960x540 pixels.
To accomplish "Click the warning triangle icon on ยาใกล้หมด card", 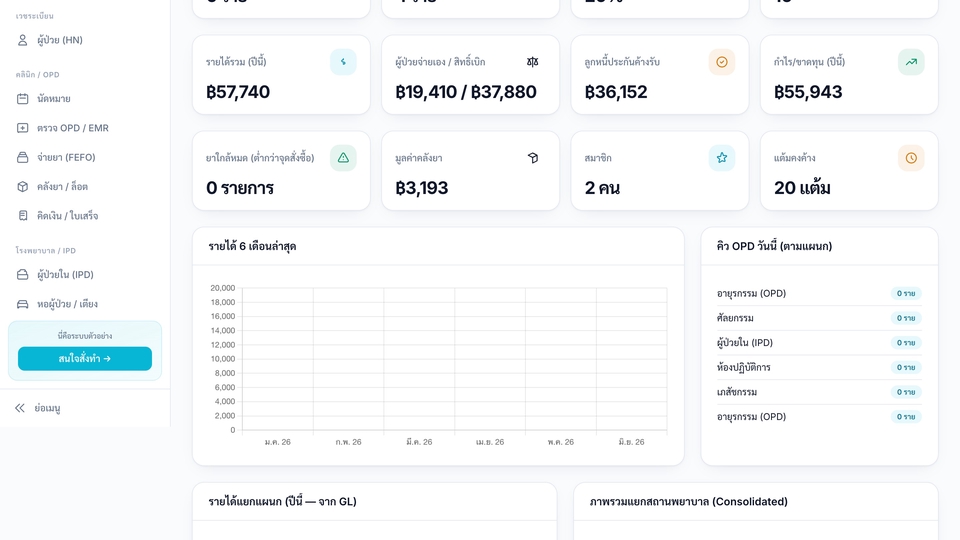I will (343, 158).
